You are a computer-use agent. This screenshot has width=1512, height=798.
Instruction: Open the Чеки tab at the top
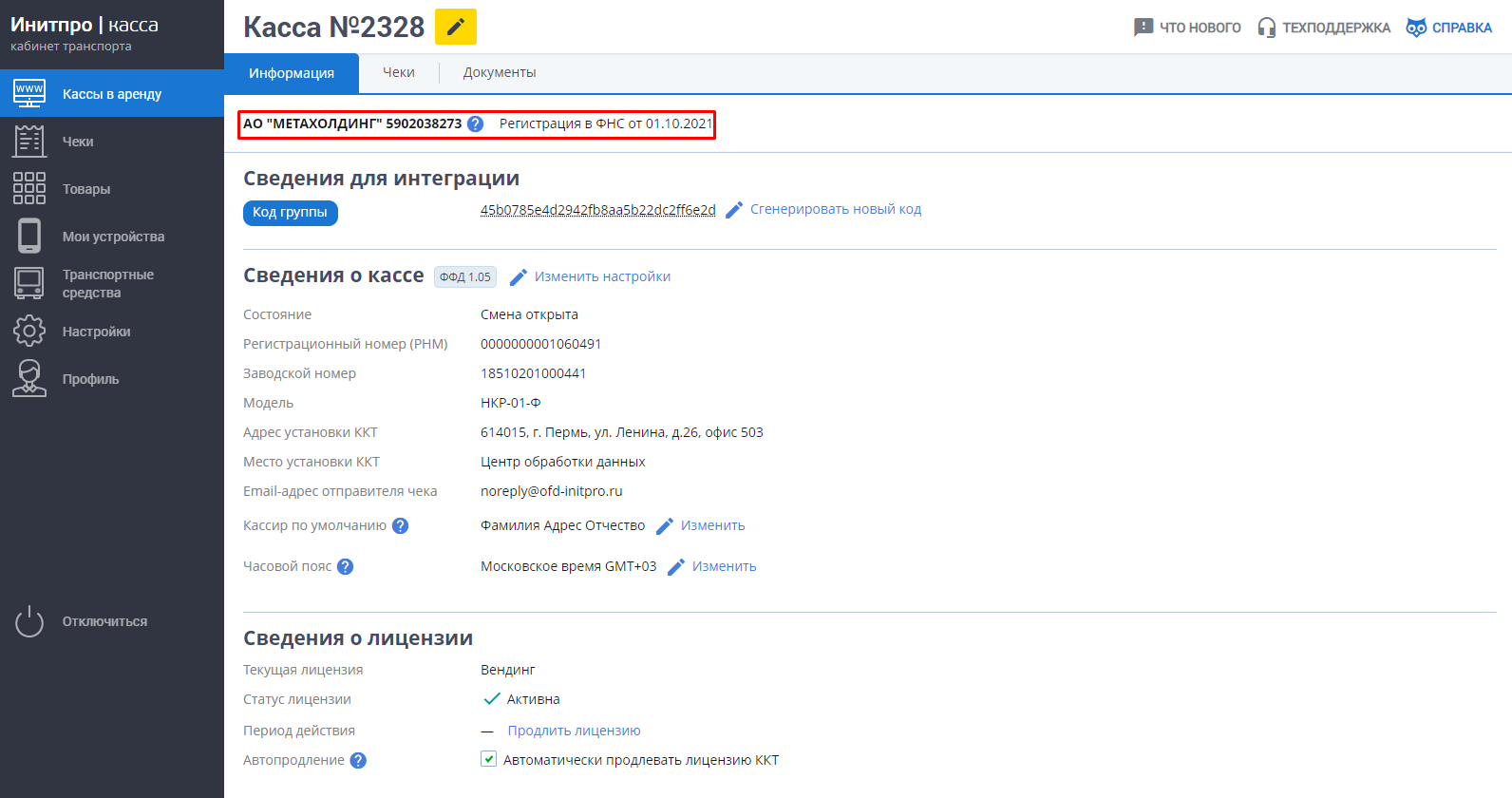point(399,72)
